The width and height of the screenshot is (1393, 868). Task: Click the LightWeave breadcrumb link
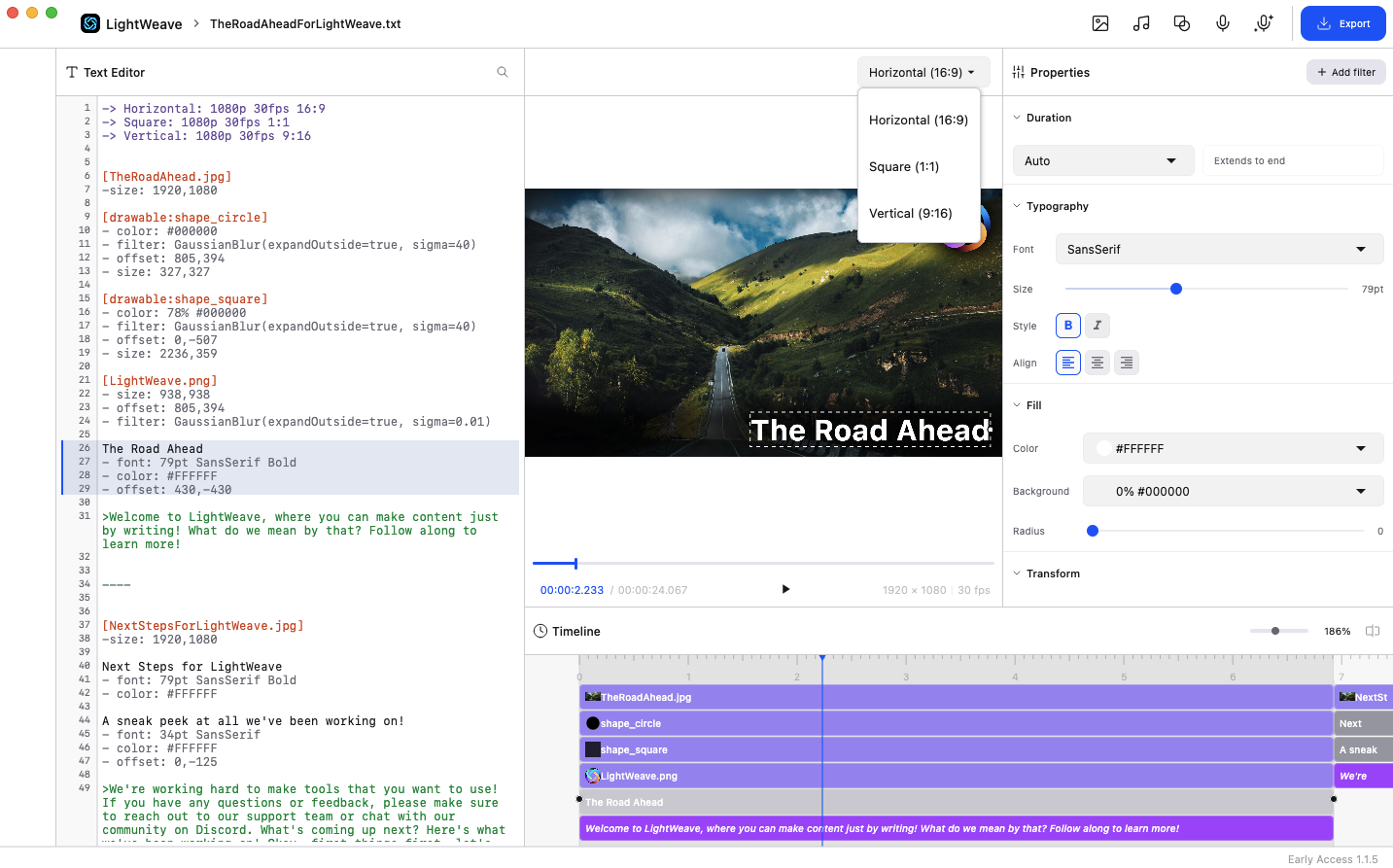144,23
